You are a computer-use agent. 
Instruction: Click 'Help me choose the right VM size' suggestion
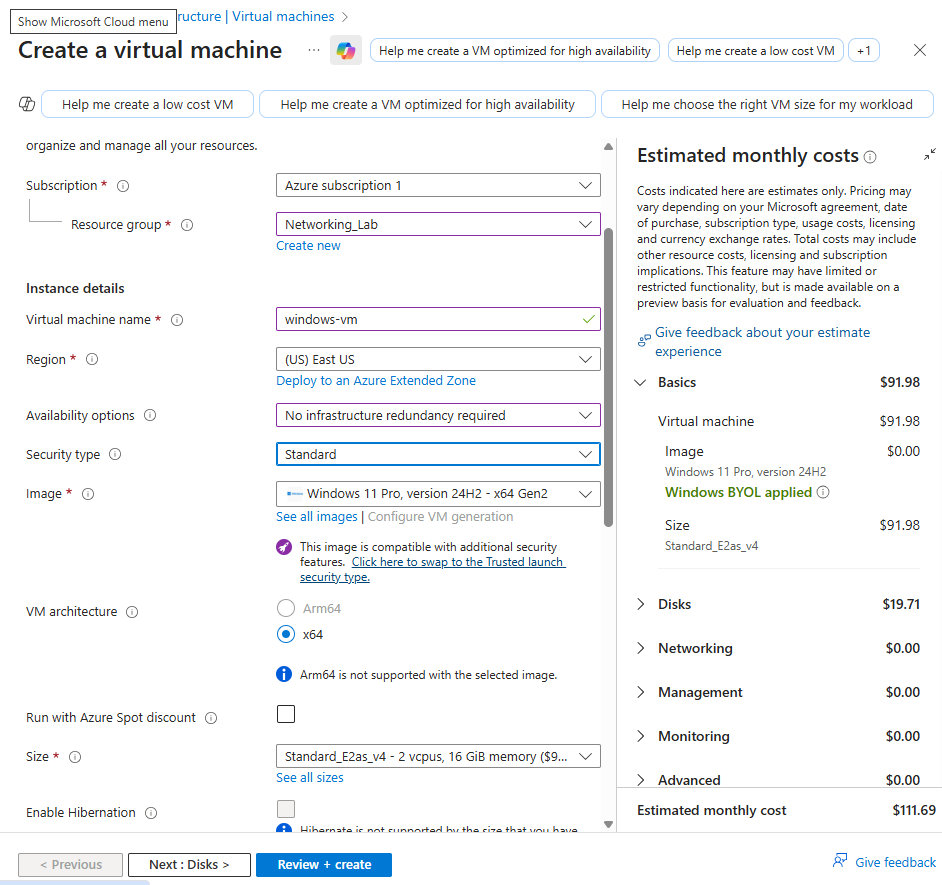pos(767,105)
